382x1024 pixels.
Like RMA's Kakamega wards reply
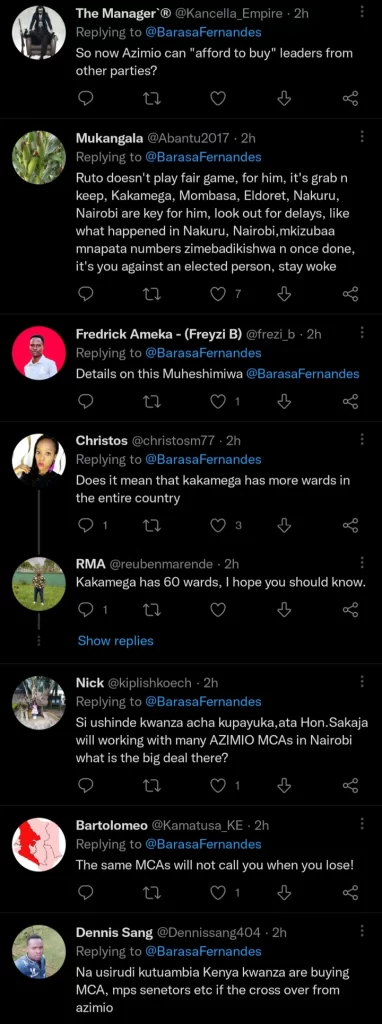tap(218, 609)
